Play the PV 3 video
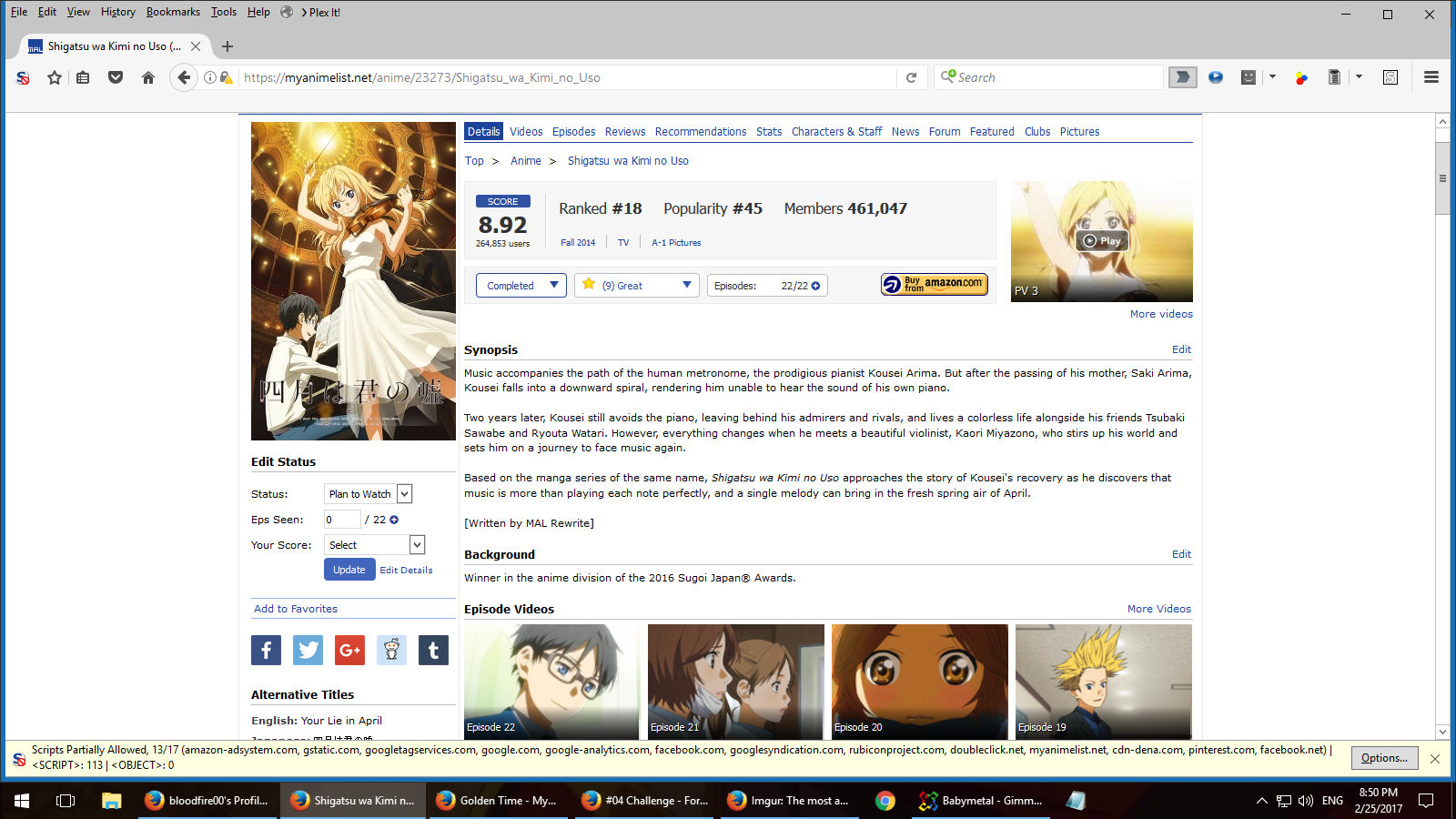 (1101, 241)
